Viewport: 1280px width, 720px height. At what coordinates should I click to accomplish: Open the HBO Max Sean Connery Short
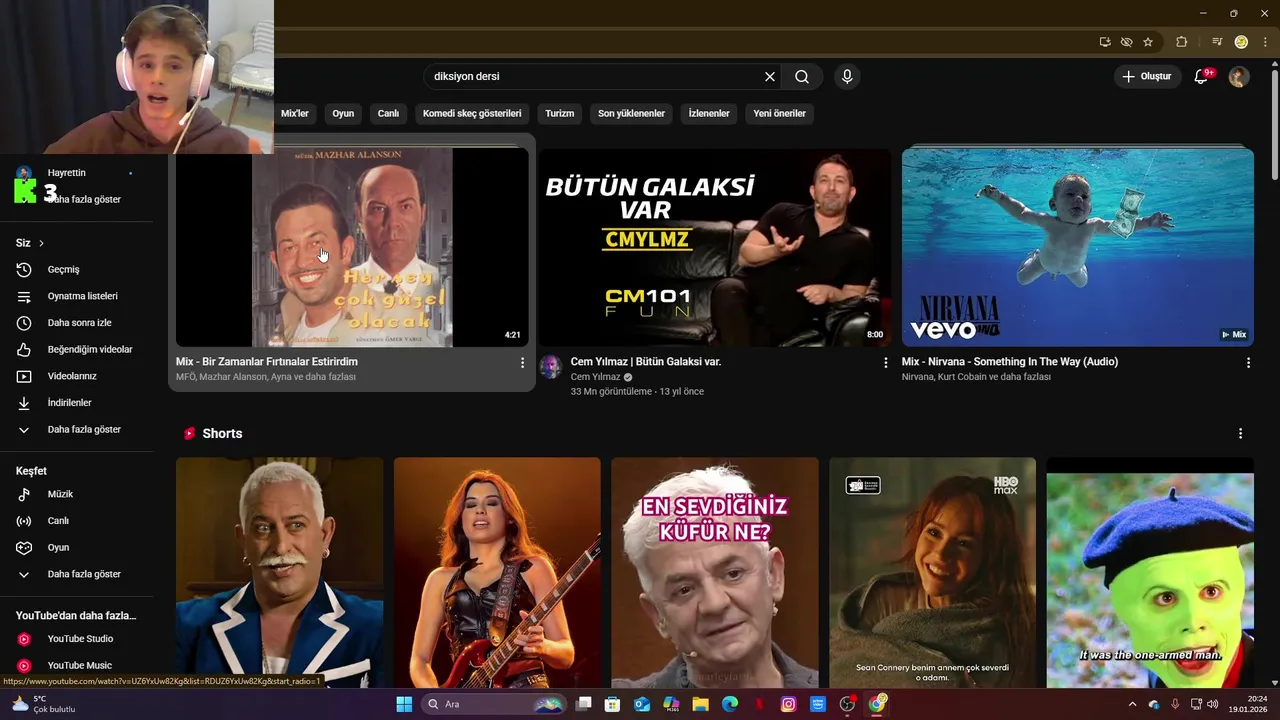[x=932, y=573]
